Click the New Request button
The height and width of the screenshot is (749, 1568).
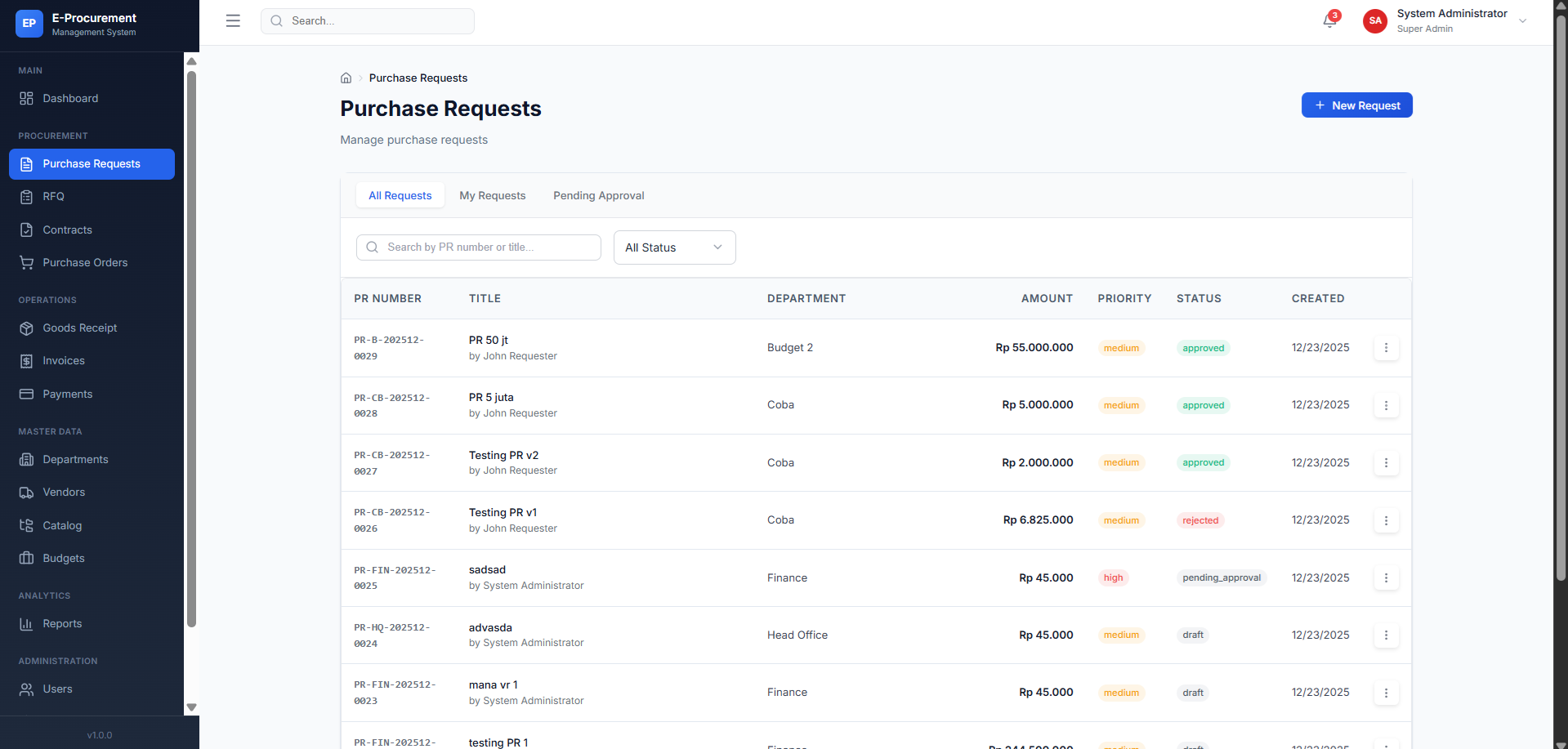click(1356, 105)
